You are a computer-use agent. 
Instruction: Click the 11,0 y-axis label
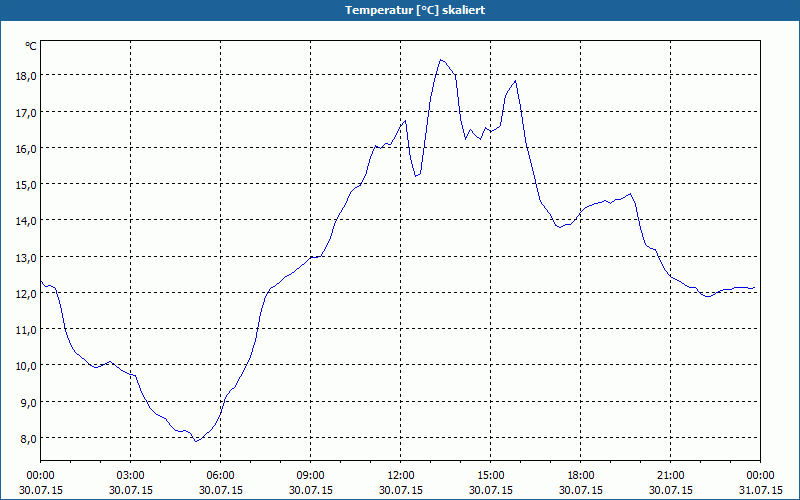click(27, 330)
